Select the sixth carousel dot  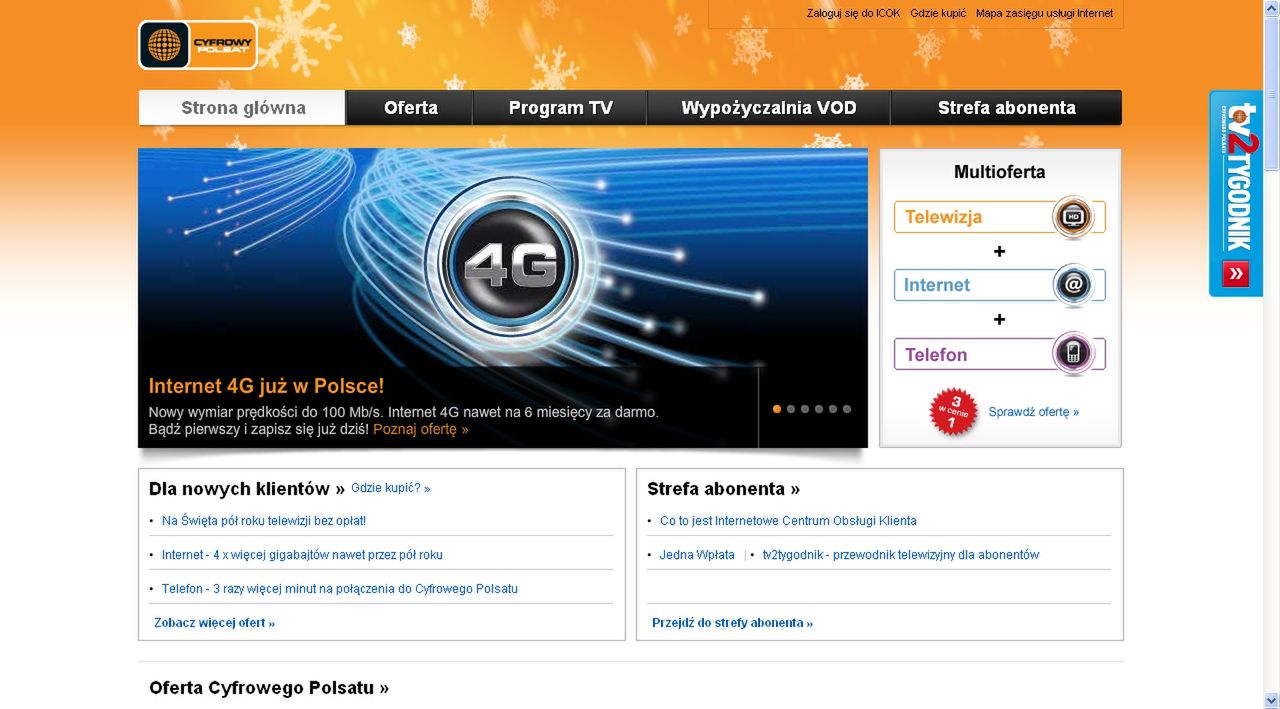click(847, 409)
